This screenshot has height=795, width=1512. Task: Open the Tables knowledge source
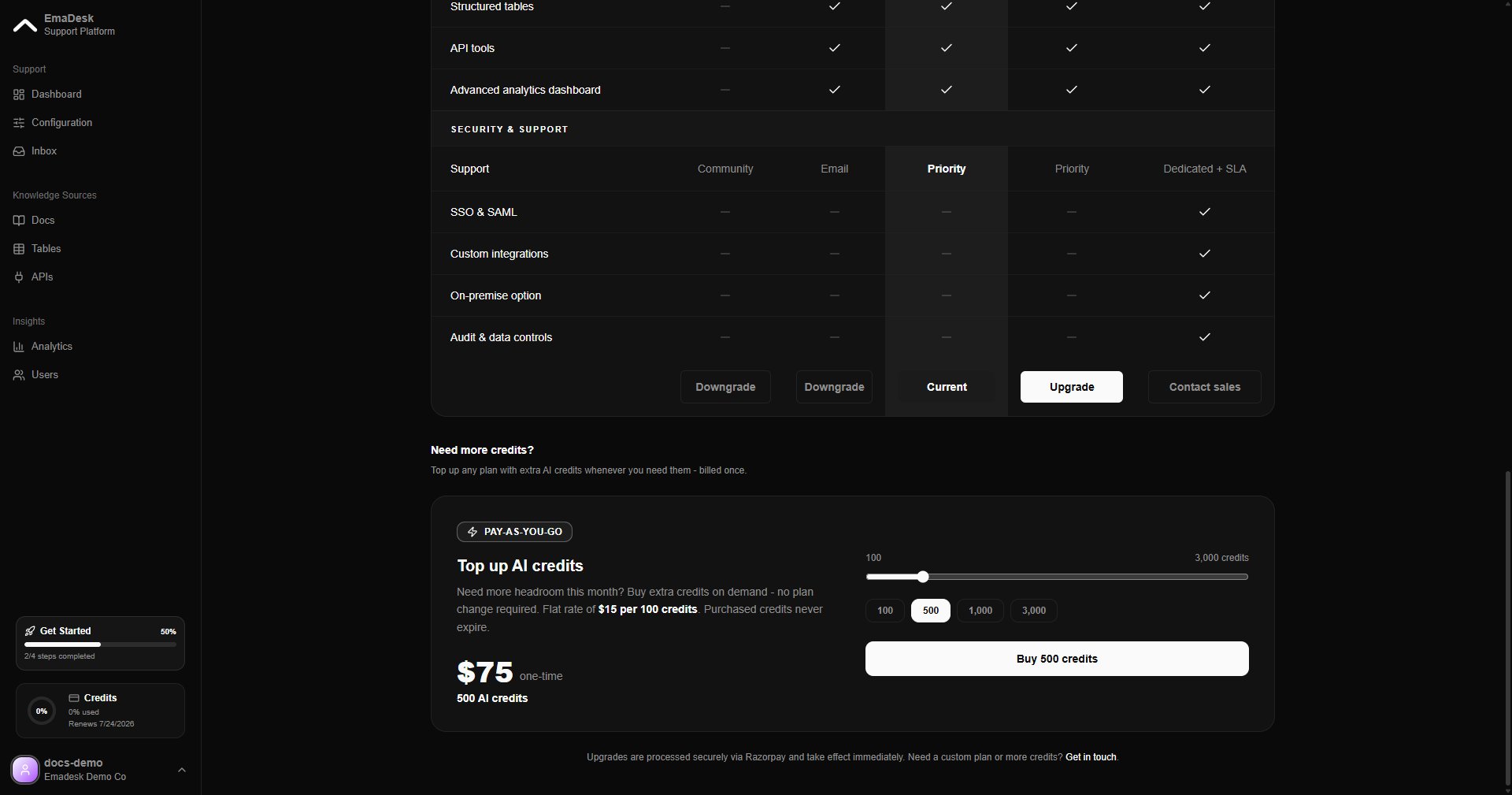click(46, 249)
